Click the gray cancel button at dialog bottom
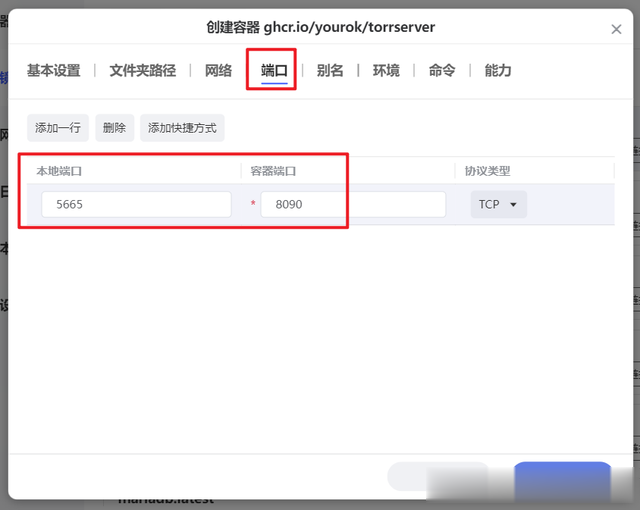This screenshot has width=640, height=510. [x=438, y=477]
